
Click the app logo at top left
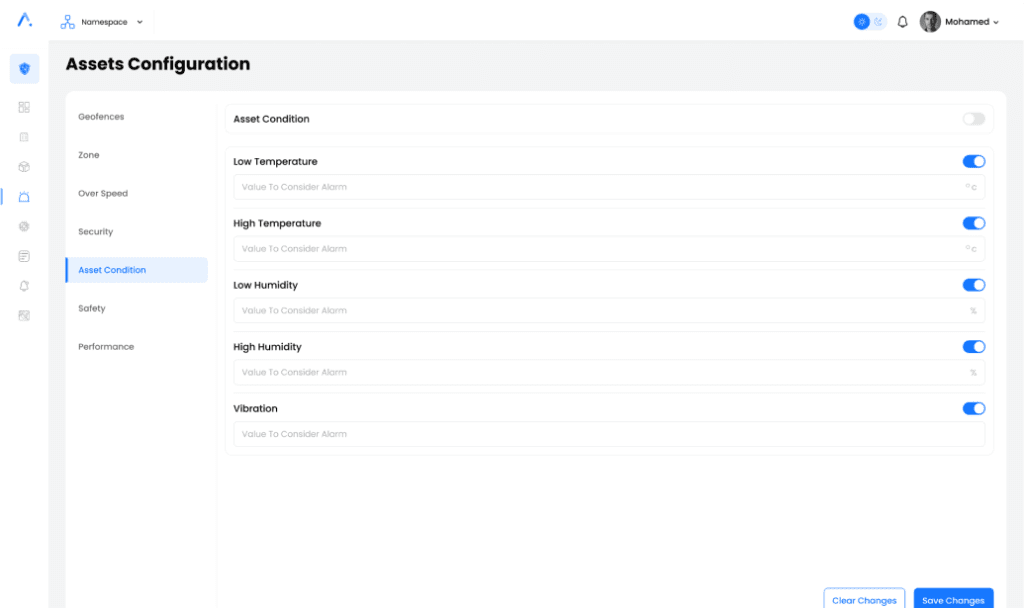[24, 21]
